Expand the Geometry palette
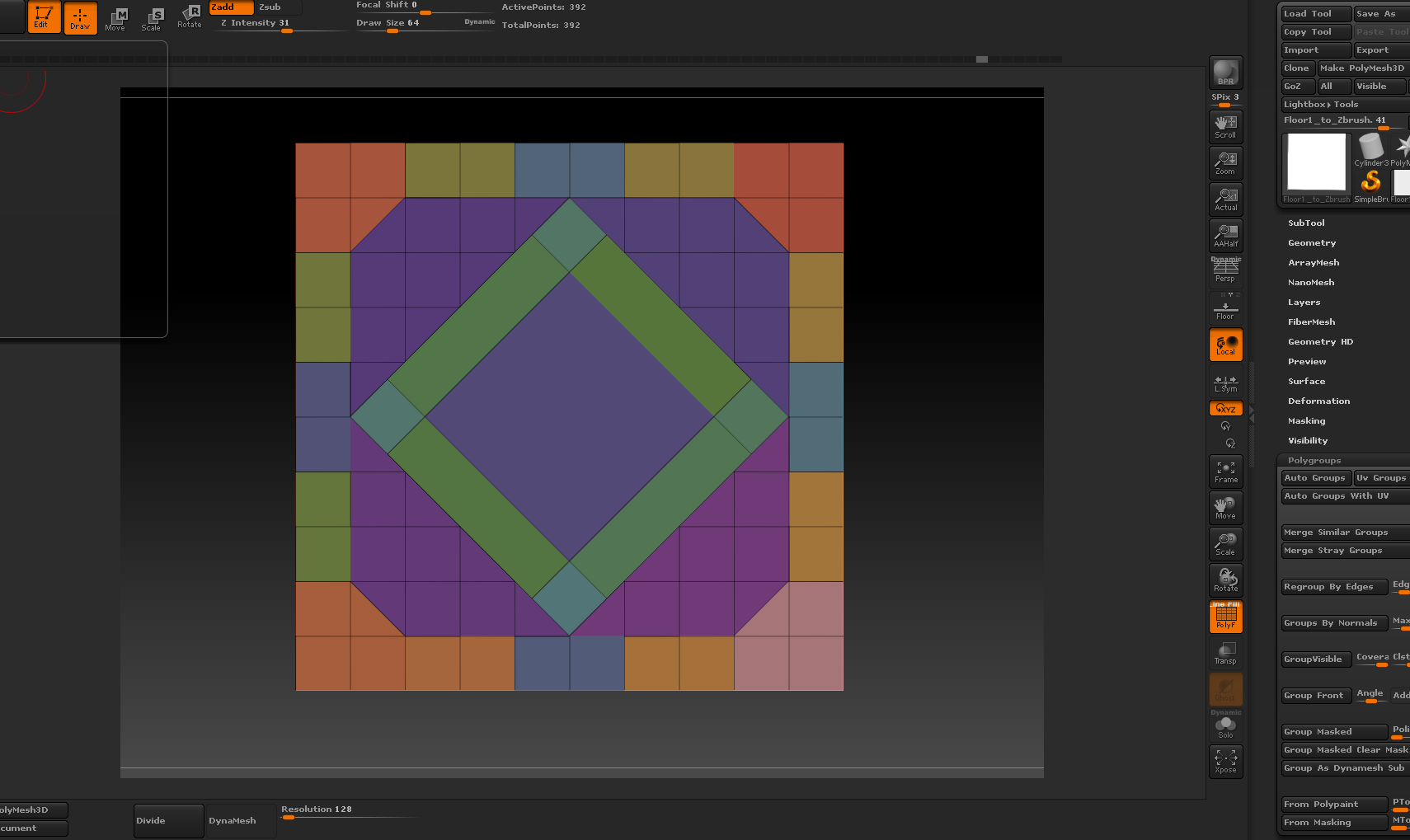 tap(1311, 242)
